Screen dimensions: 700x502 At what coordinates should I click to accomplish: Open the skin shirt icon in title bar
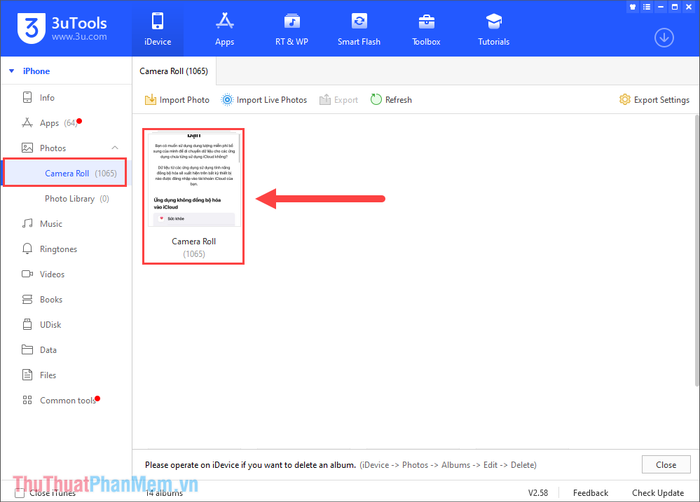tap(633, 7)
